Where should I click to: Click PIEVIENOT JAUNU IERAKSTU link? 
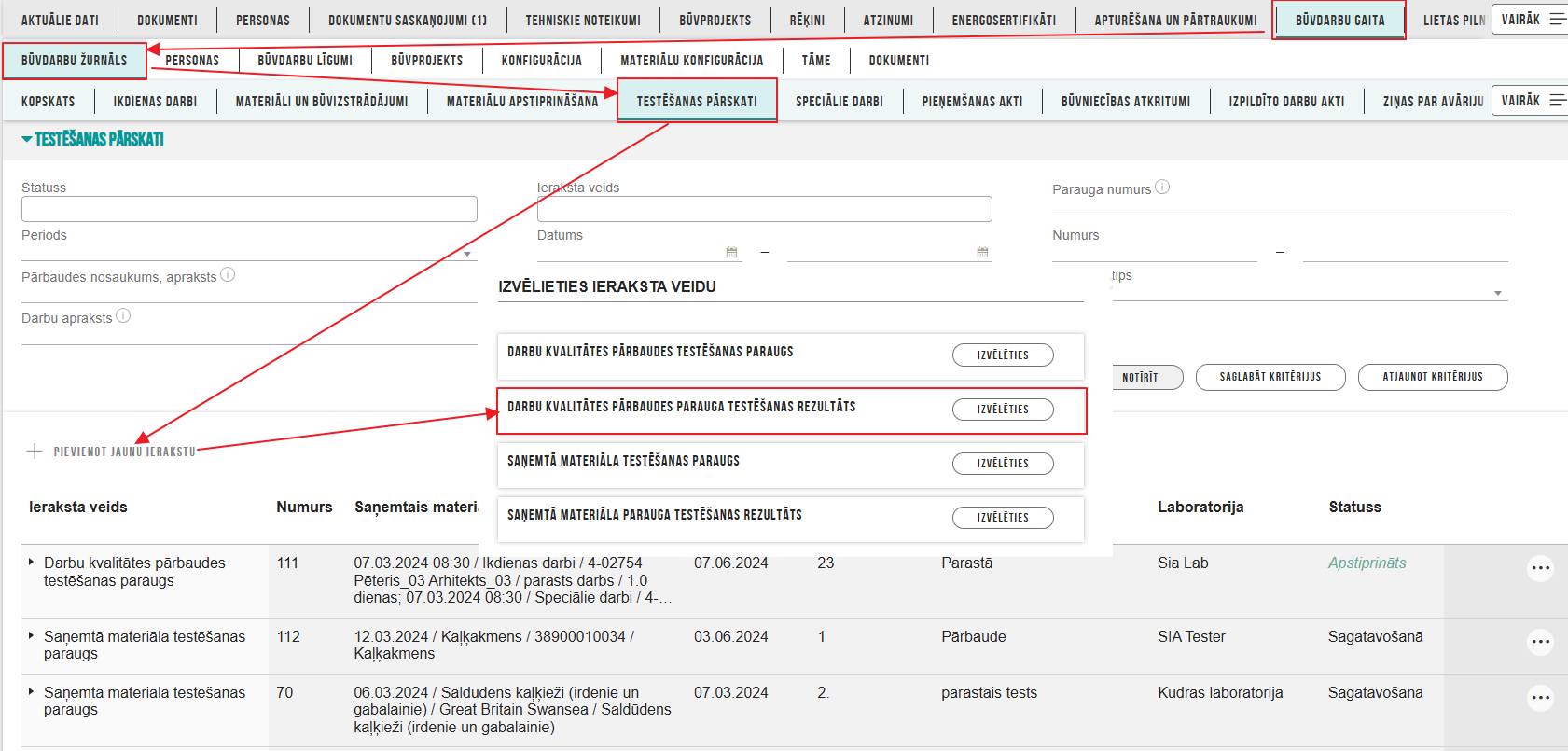click(124, 452)
